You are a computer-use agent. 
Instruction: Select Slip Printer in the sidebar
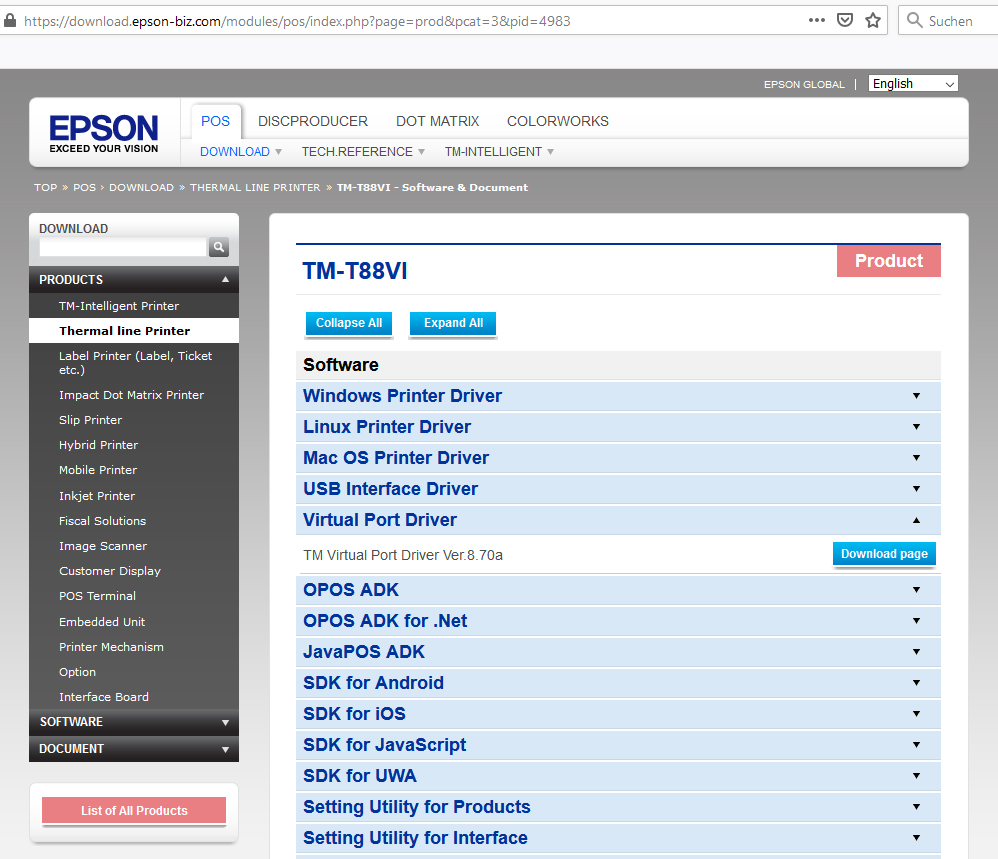[134, 420]
